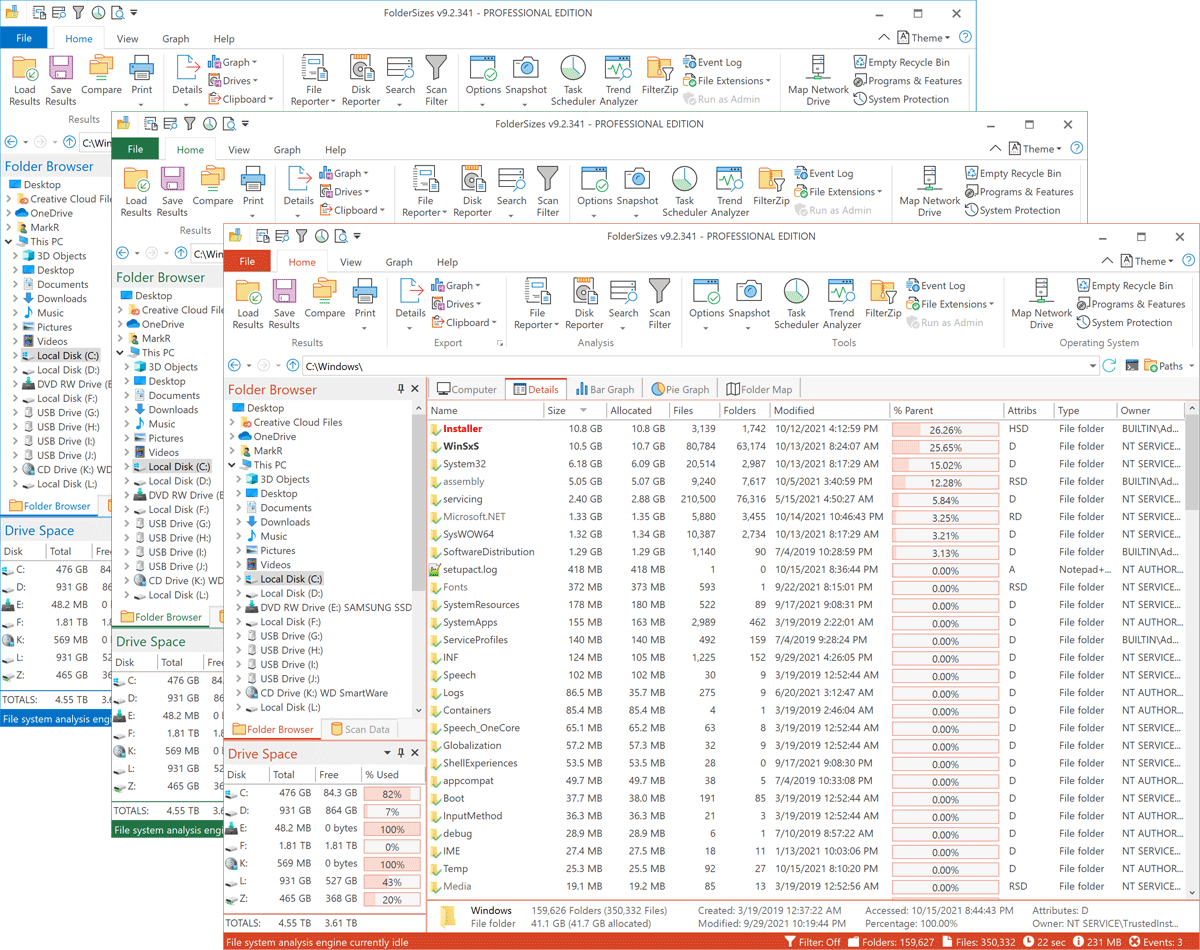The image size is (1200, 950).
Task: Open File menu in front window
Action: 247,261
